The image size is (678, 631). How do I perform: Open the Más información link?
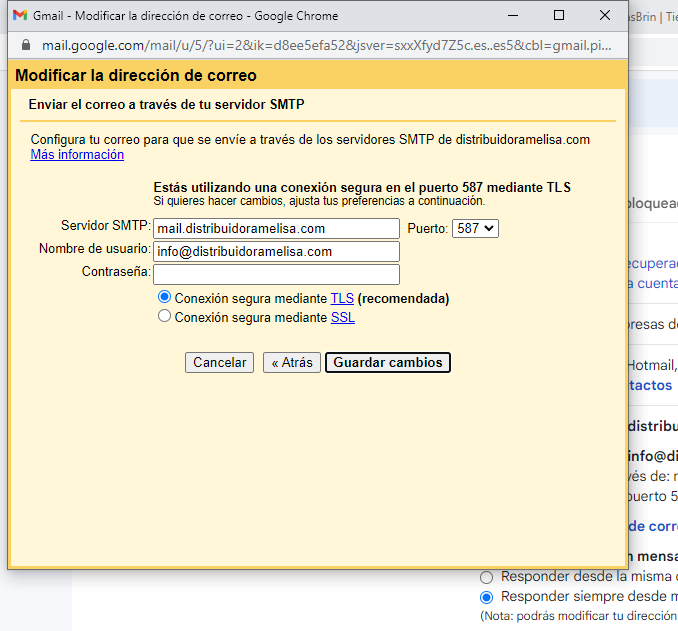coord(77,154)
